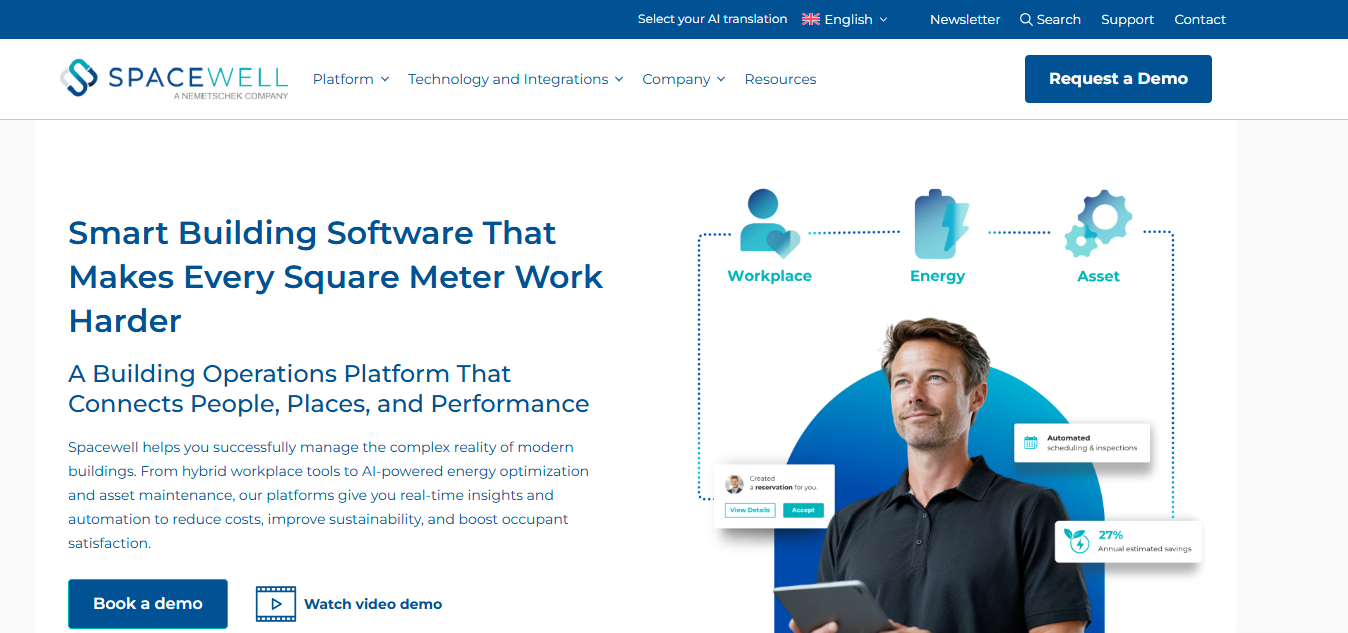
Task: Click View Details on reservation card
Action: point(750,510)
